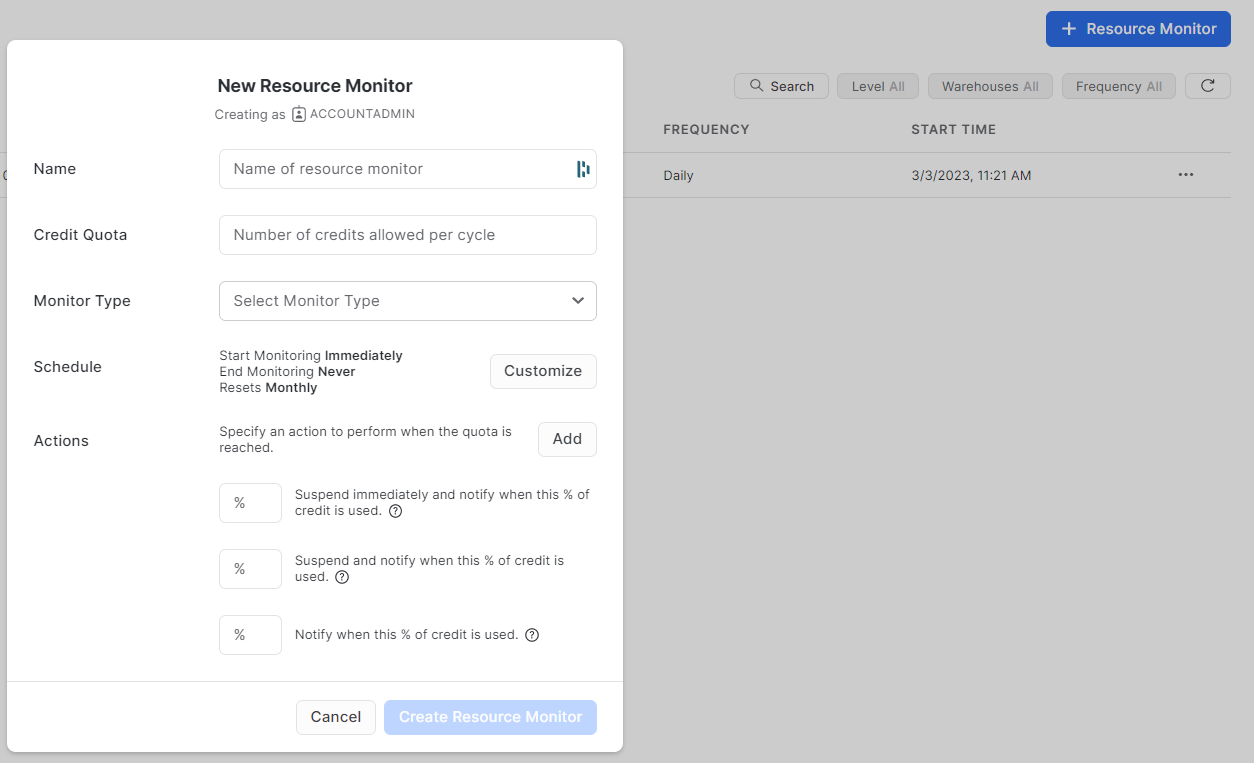Click into the Credit Quota input field
This screenshot has height=763, width=1254.
click(407, 235)
